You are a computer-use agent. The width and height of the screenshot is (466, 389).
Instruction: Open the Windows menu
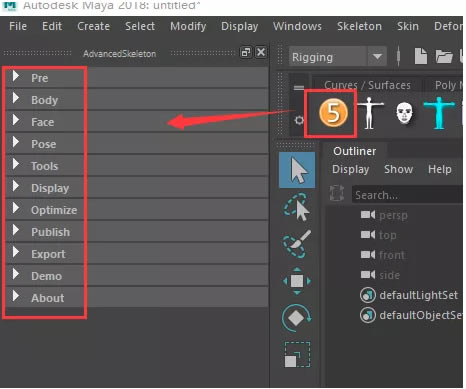[x=297, y=26]
